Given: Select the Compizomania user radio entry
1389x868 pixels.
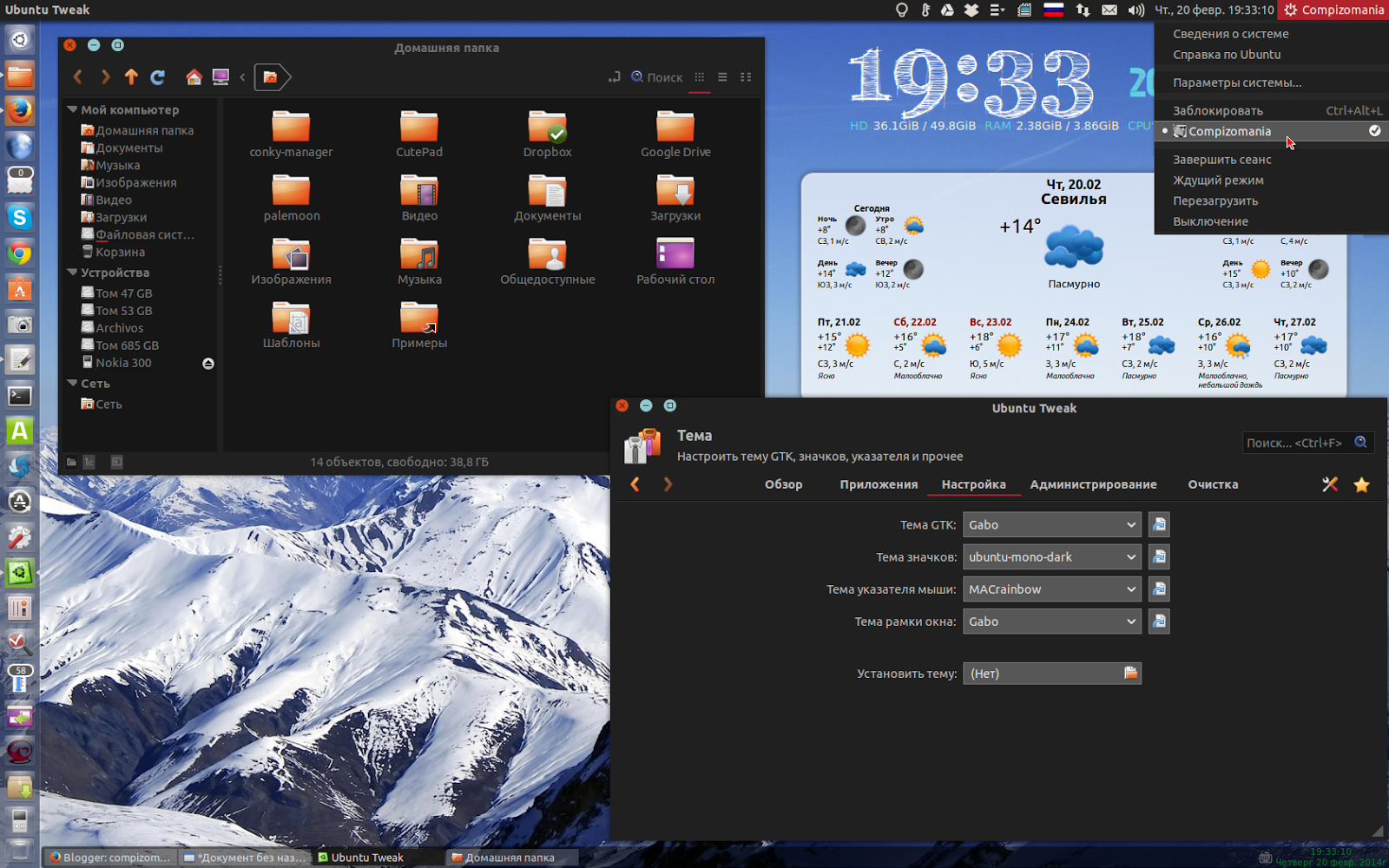Looking at the screenshot, I should click(x=1272, y=131).
